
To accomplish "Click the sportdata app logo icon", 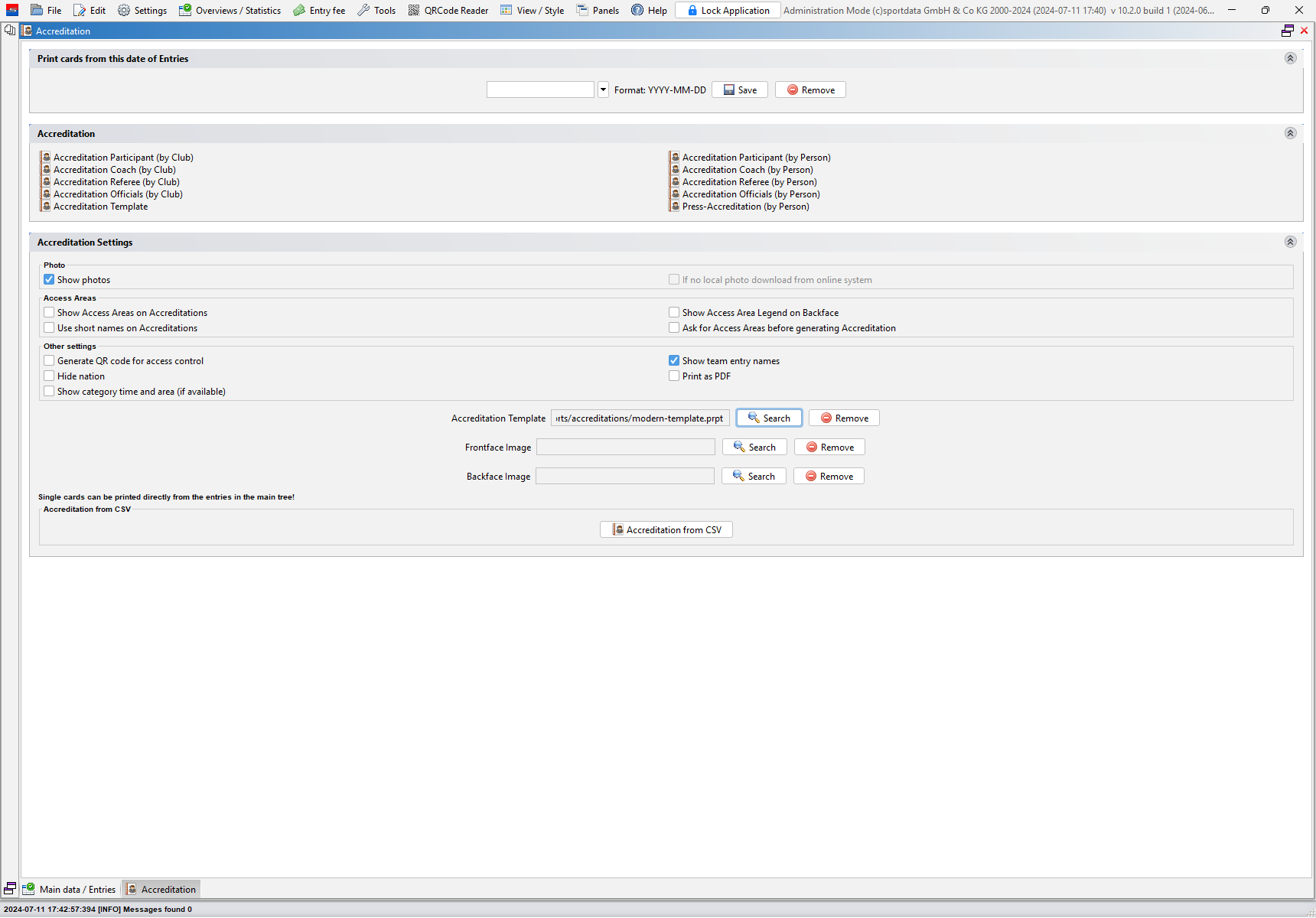I will [12, 10].
